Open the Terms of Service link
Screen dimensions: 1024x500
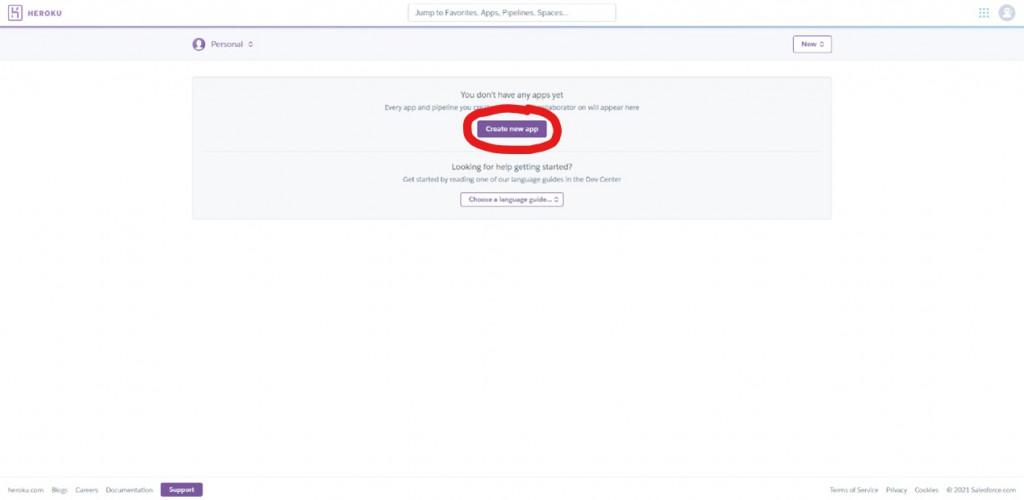[854, 490]
